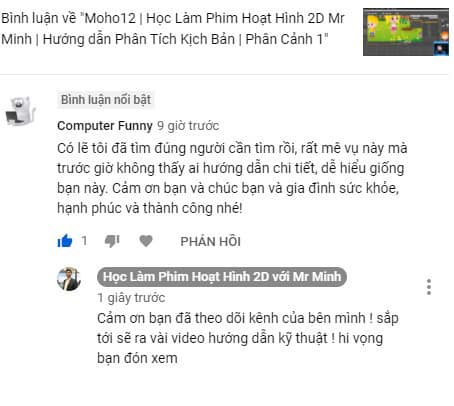The image size is (454, 406).
Task: Open the Computer Funny channel name
Action: [x=105, y=126]
